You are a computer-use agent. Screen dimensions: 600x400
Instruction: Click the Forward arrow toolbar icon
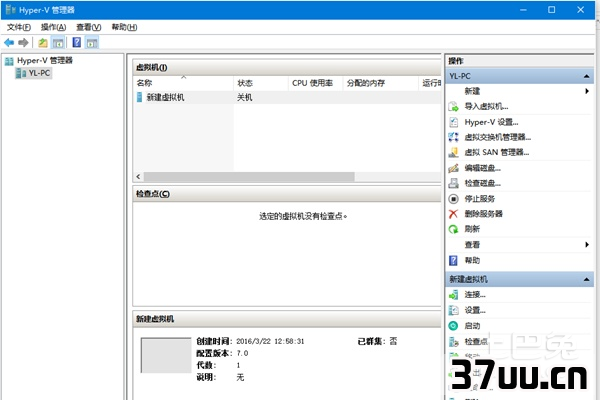coord(23,43)
